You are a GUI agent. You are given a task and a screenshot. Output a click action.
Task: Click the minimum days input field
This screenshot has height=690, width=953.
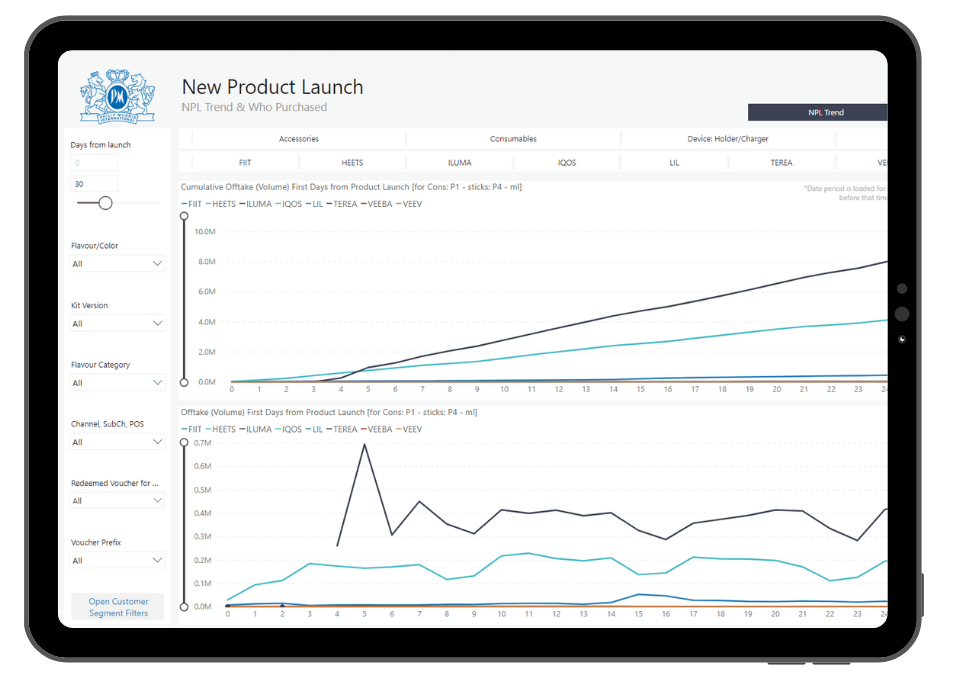tap(94, 163)
